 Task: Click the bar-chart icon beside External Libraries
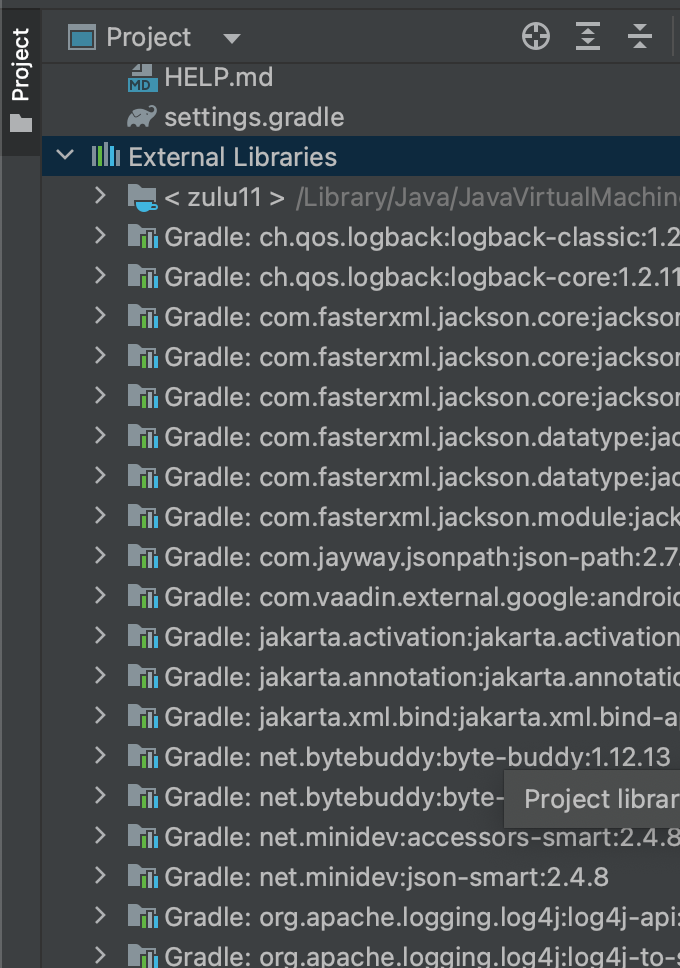106,155
